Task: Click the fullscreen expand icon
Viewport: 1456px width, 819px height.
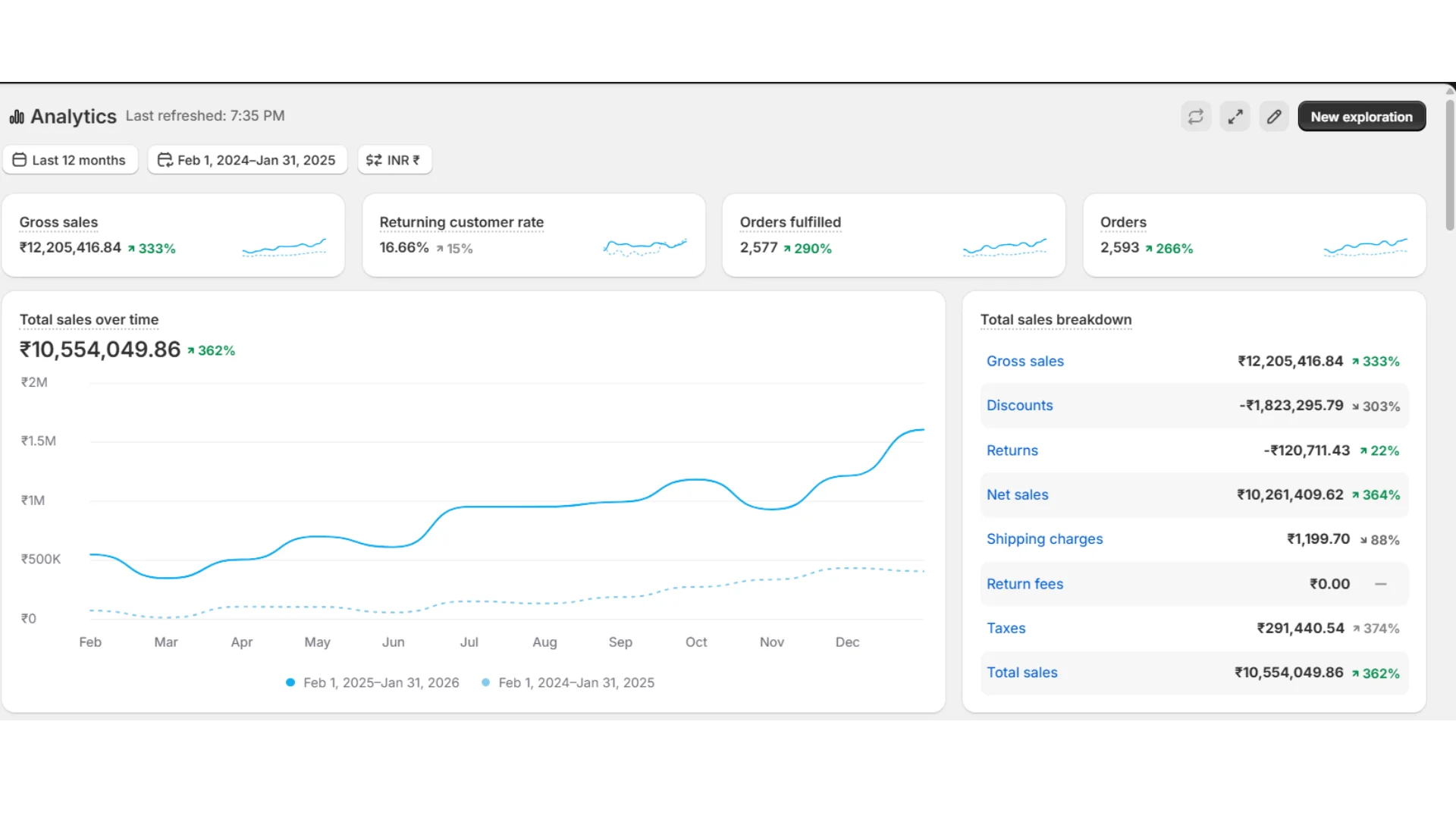Action: [1235, 117]
